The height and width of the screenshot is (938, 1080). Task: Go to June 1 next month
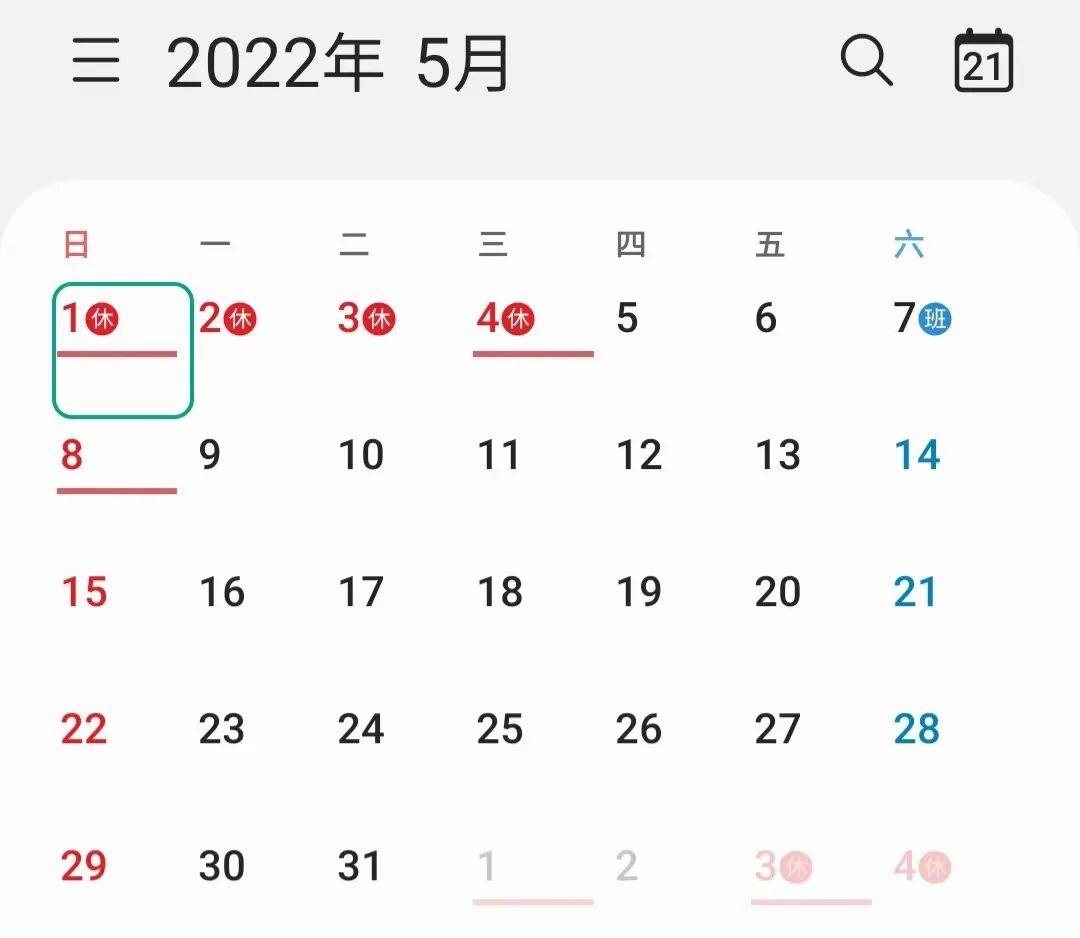(x=487, y=867)
